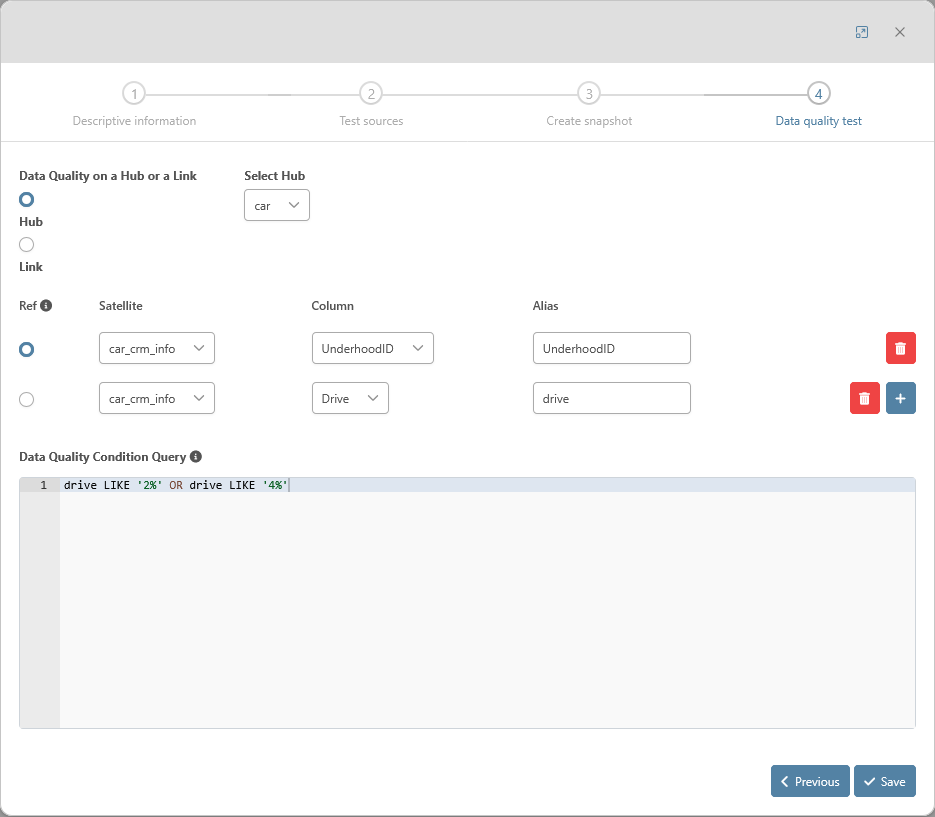Save the data quality test

point(884,781)
